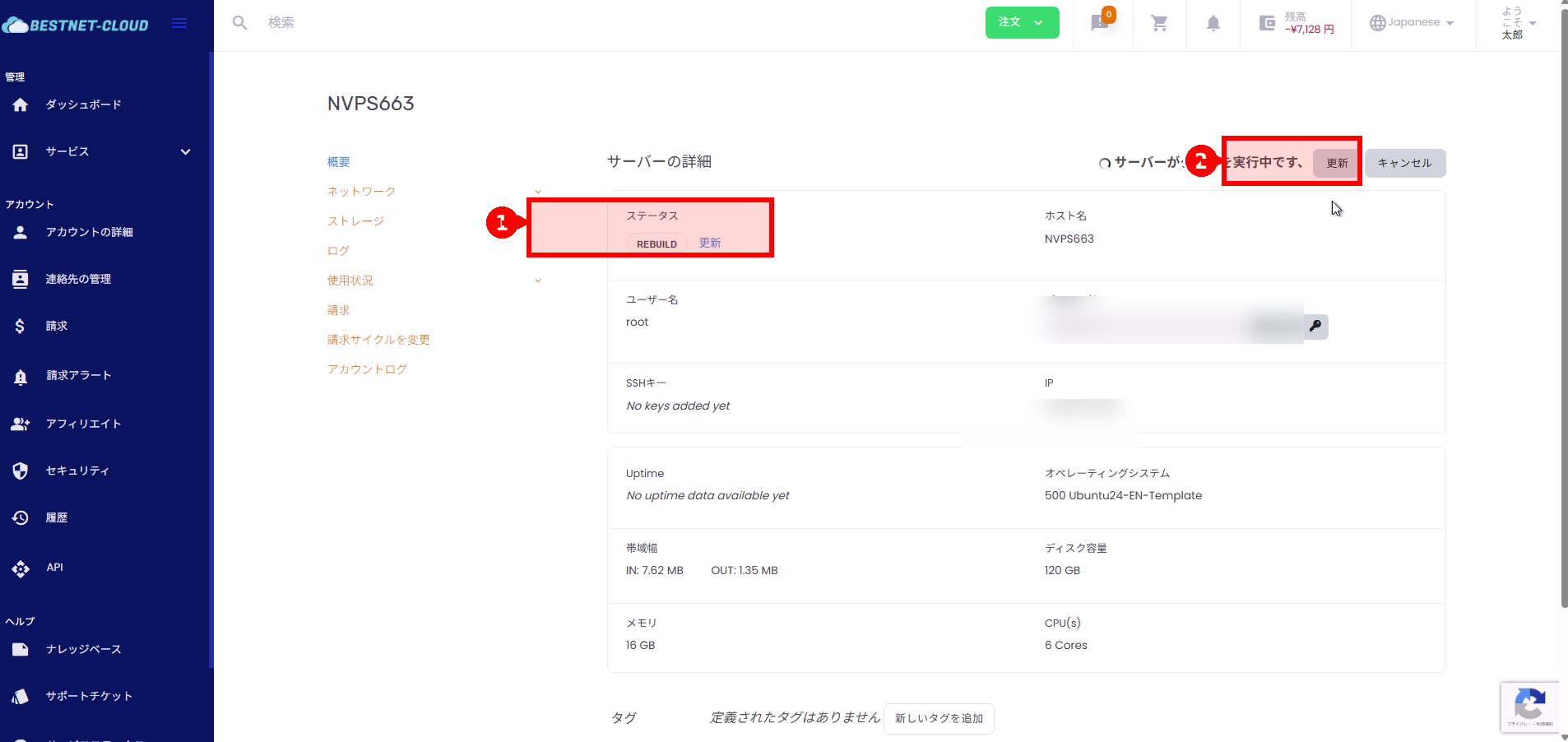Click the search magnifier icon

(239, 23)
